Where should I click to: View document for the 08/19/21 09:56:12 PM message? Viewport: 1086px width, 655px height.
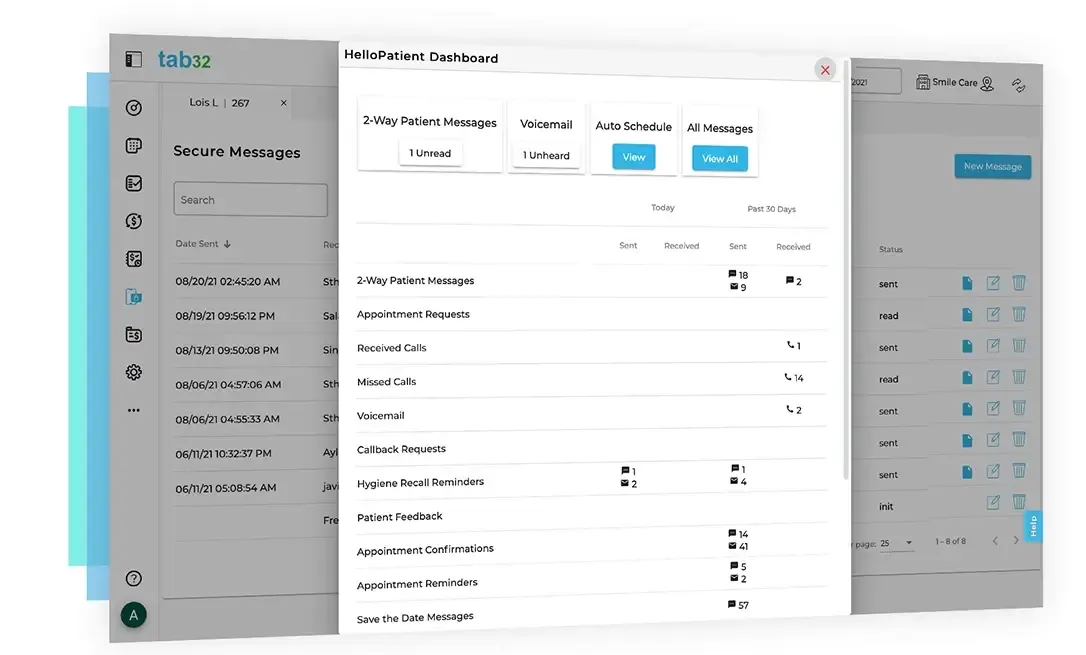967,315
